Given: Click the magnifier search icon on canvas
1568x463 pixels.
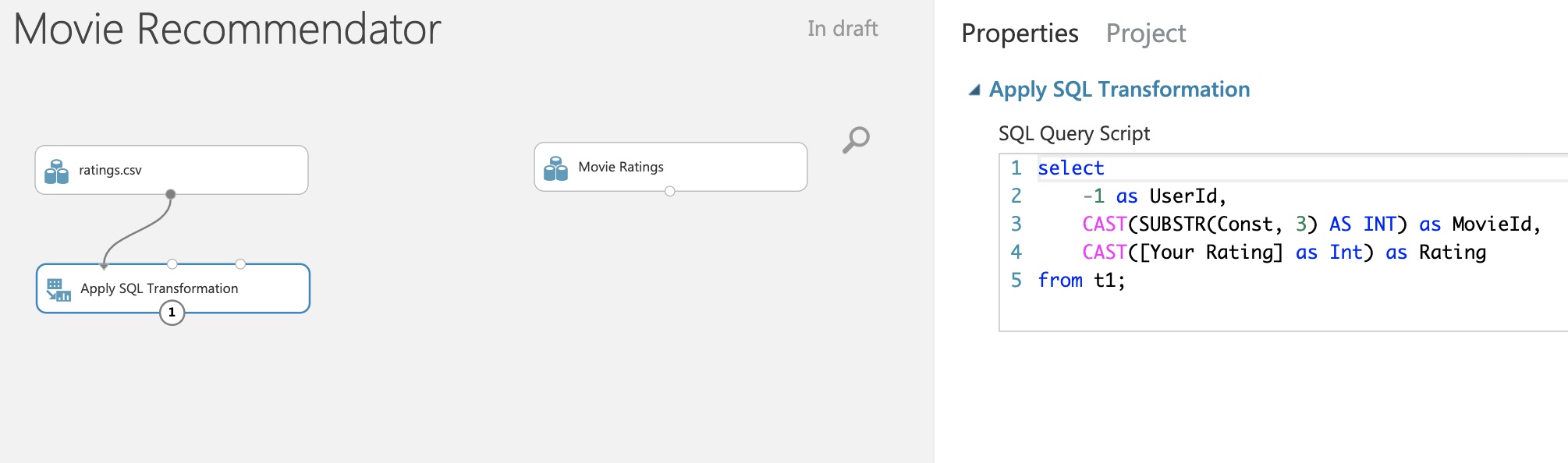Looking at the screenshot, I should tap(856, 140).
